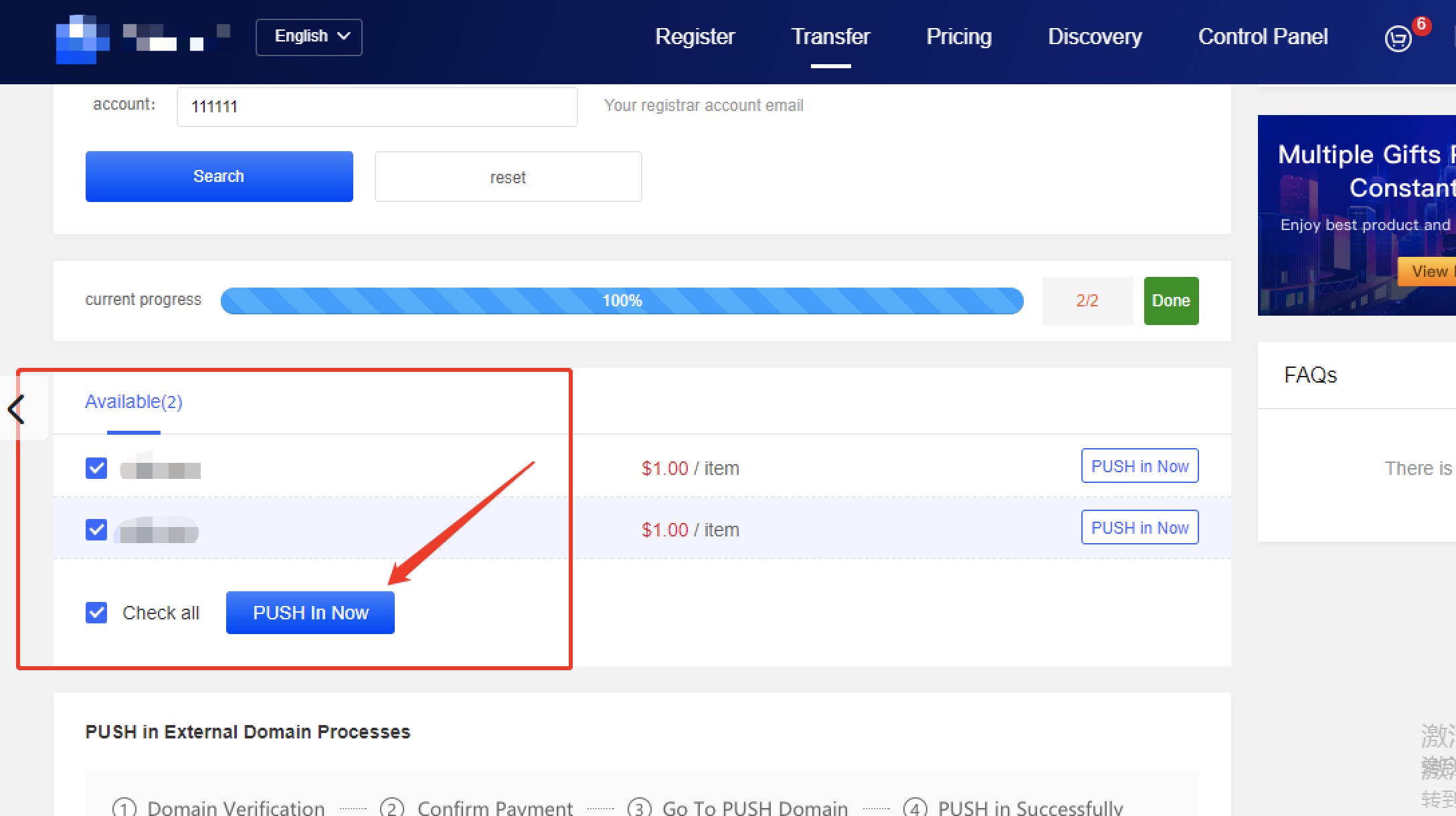
Task: Toggle the Check all checkbox
Action: pyautogui.click(x=96, y=613)
